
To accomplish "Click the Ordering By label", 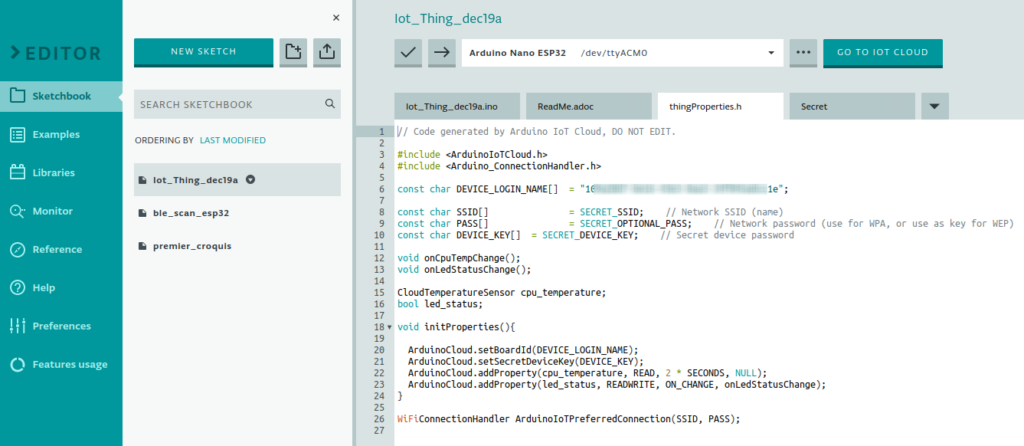I will pyautogui.click(x=165, y=140).
